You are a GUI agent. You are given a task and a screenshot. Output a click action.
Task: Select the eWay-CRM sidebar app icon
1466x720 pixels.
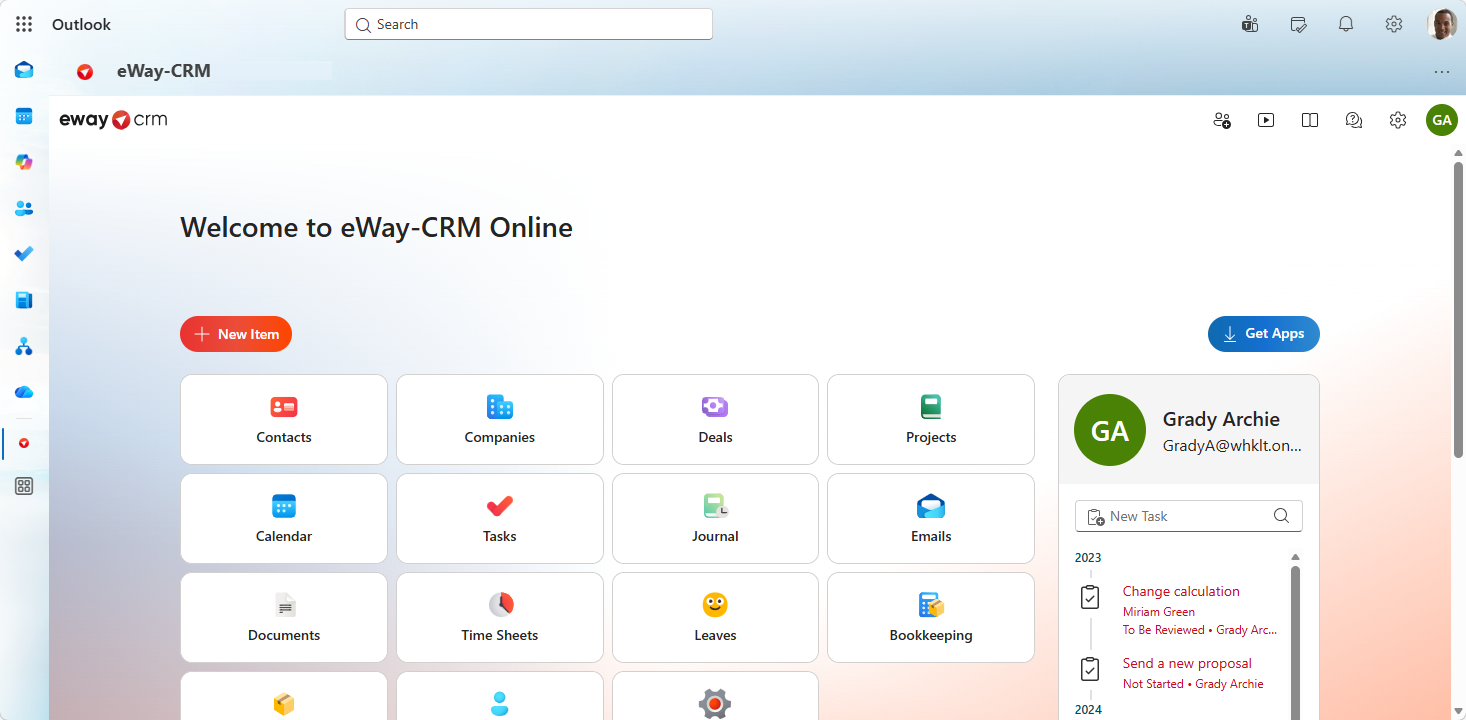pos(24,442)
